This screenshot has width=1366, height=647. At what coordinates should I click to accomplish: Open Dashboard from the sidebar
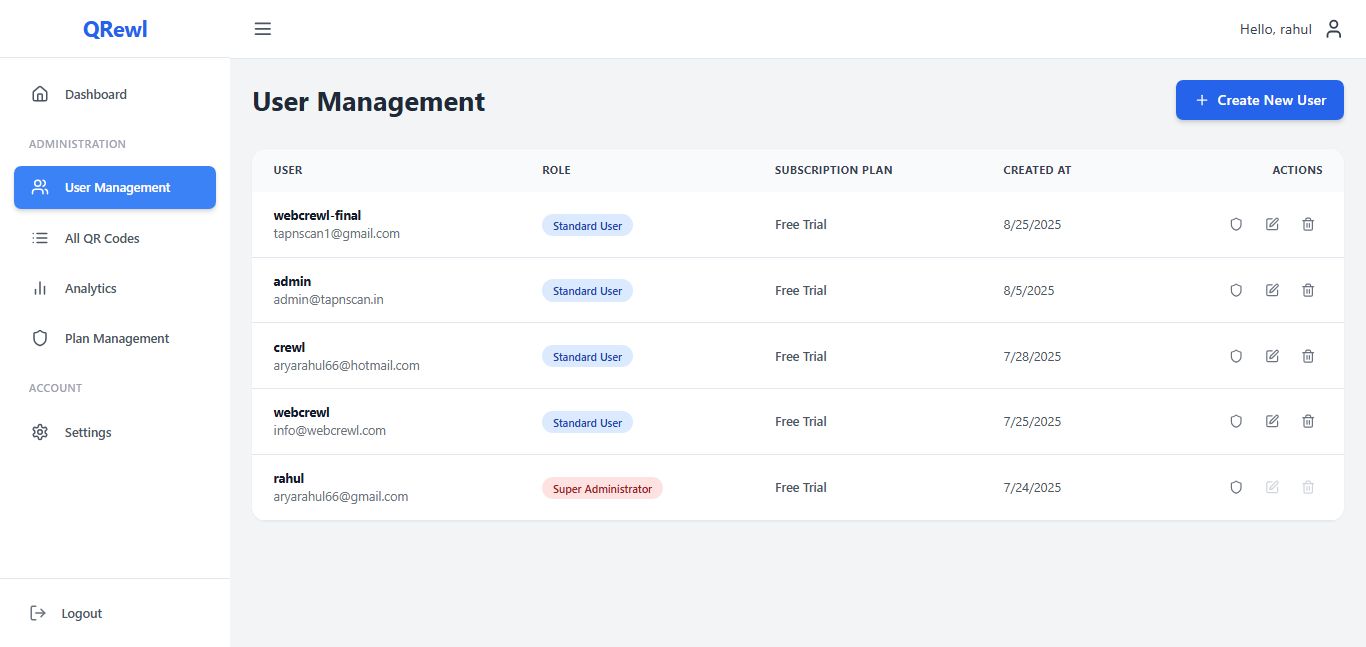point(95,94)
